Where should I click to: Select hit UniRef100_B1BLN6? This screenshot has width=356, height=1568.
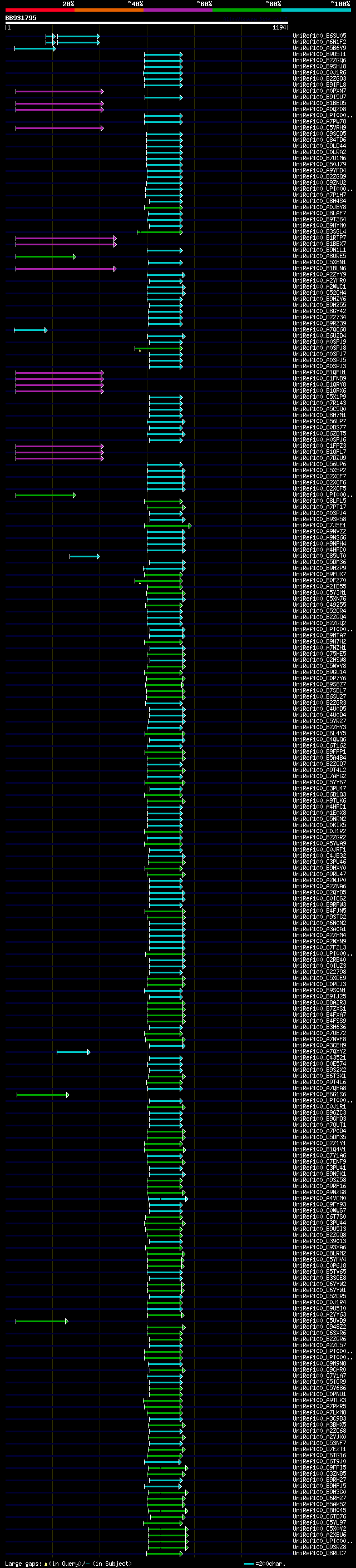pyautogui.click(x=319, y=269)
